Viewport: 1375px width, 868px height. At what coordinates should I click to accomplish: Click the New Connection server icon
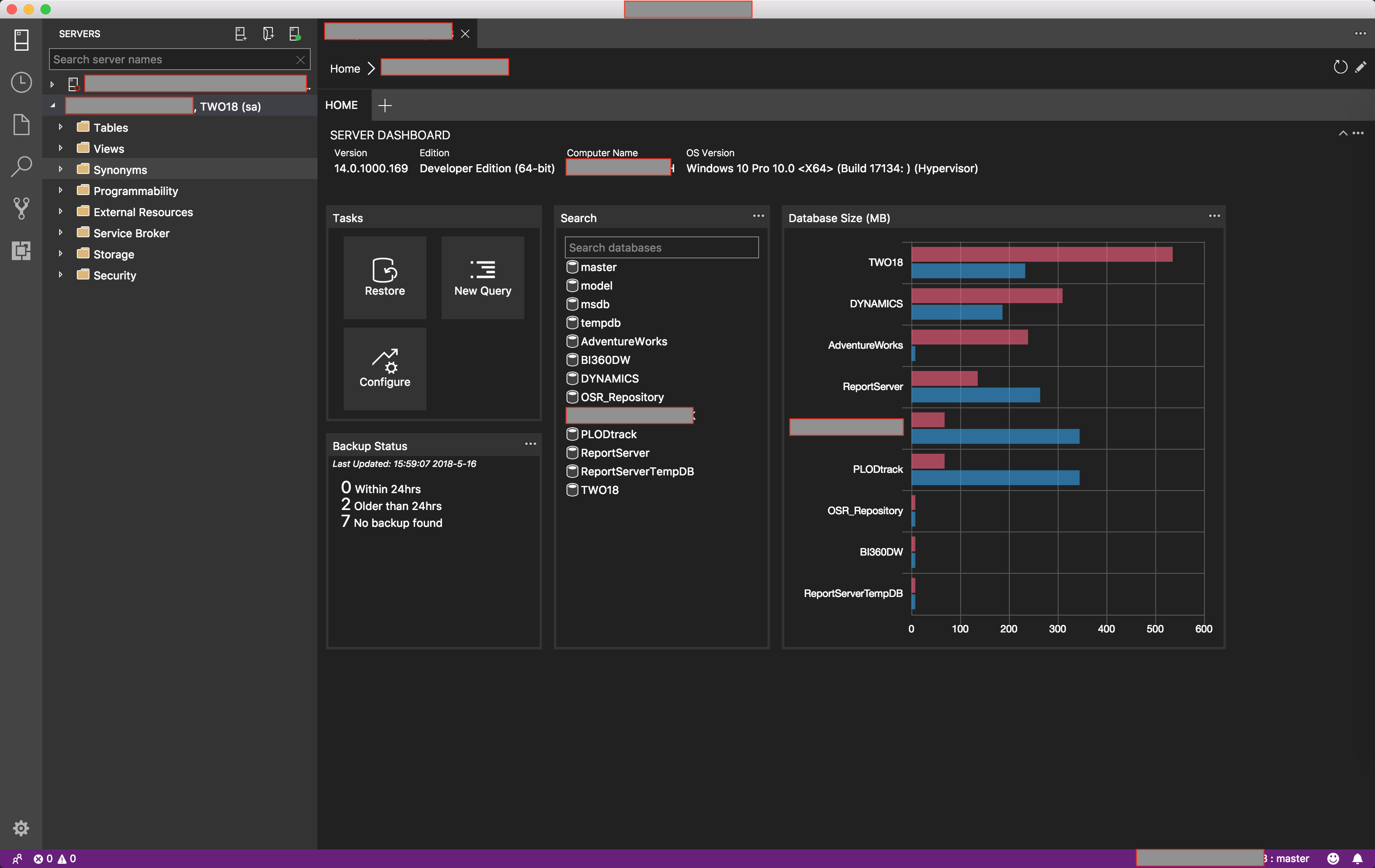(x=240, y=34)
